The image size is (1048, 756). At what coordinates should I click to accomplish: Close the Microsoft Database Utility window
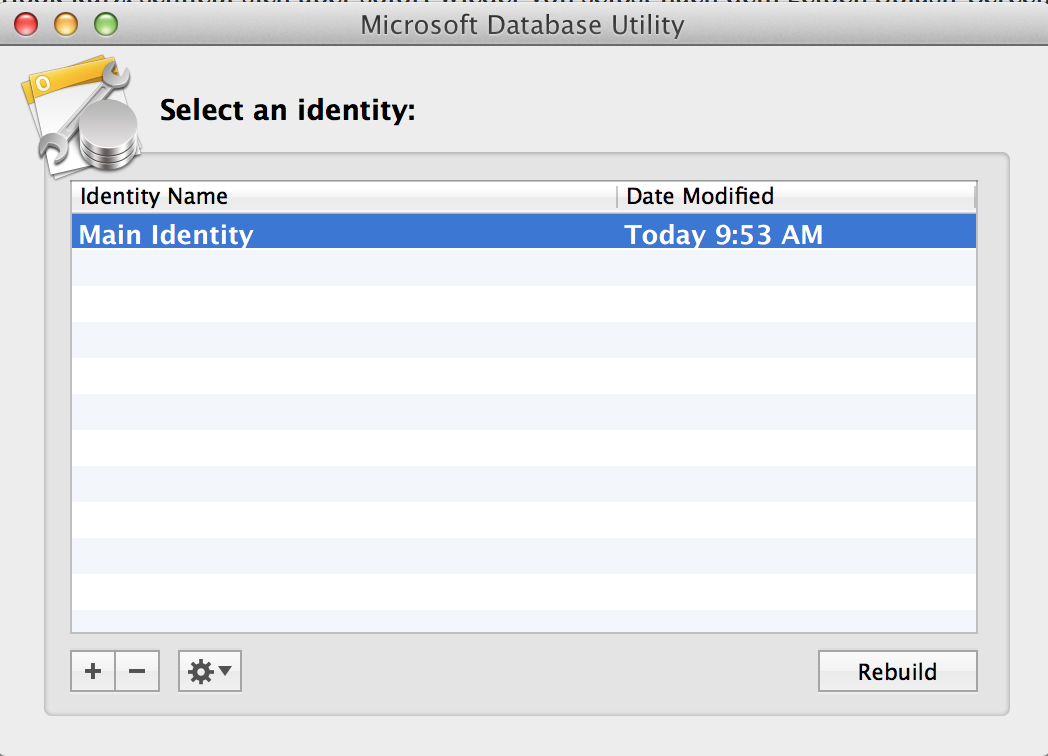26,24
